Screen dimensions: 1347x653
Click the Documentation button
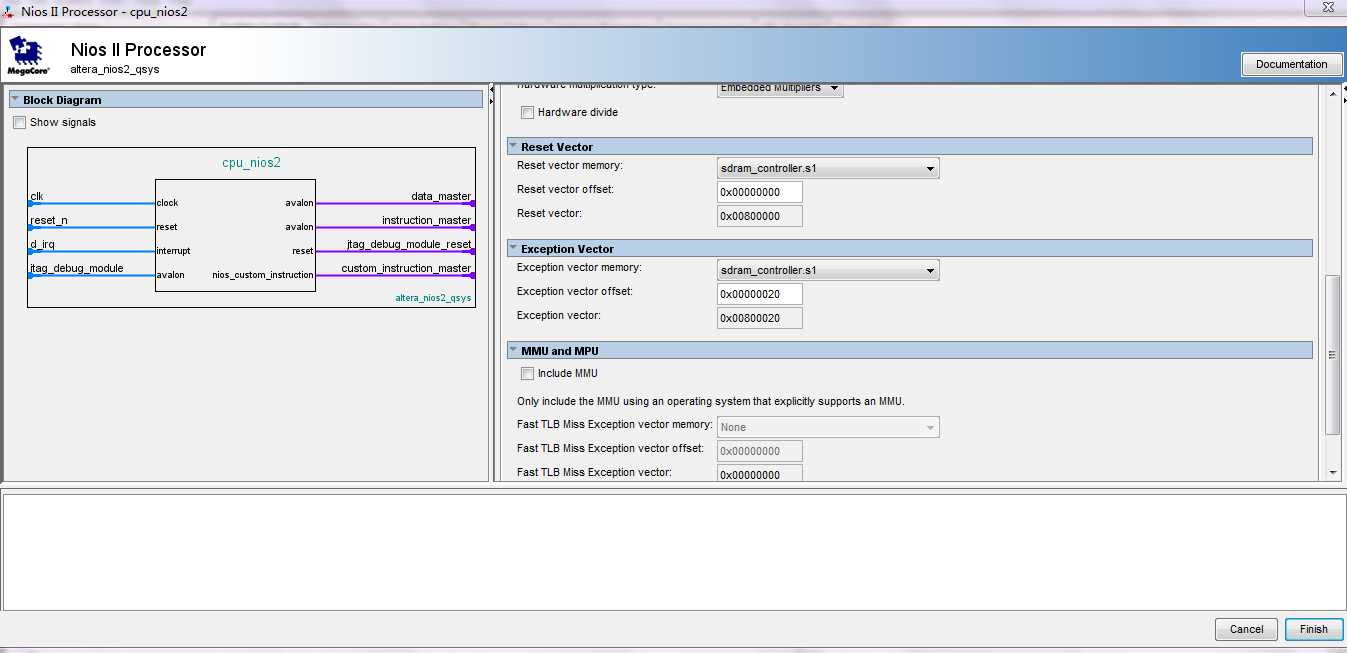click(x=1291, y=64)
